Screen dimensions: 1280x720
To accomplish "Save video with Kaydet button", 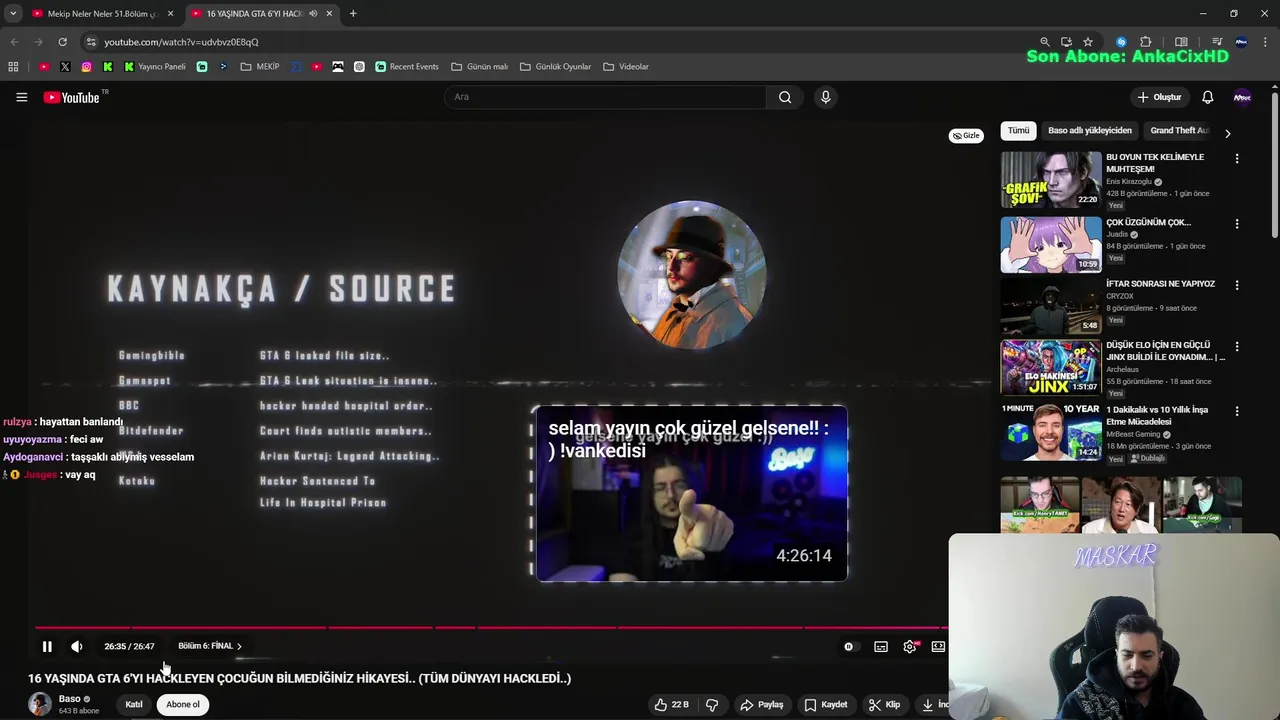I will click(x=826, y=705).
